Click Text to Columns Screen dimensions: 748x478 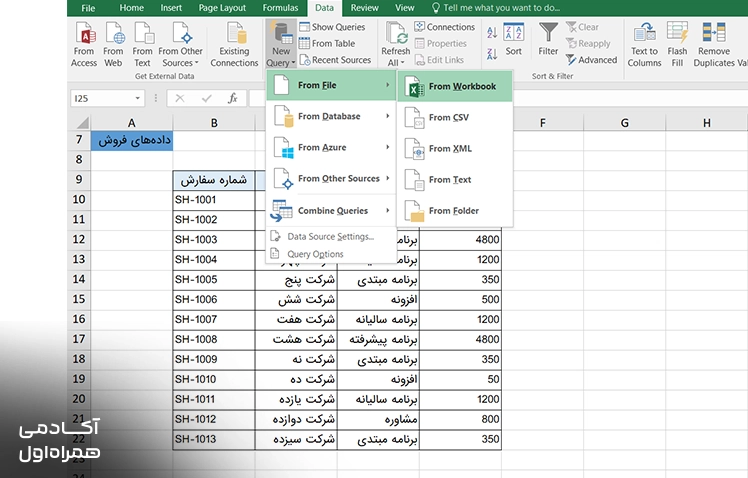(644, 45)
